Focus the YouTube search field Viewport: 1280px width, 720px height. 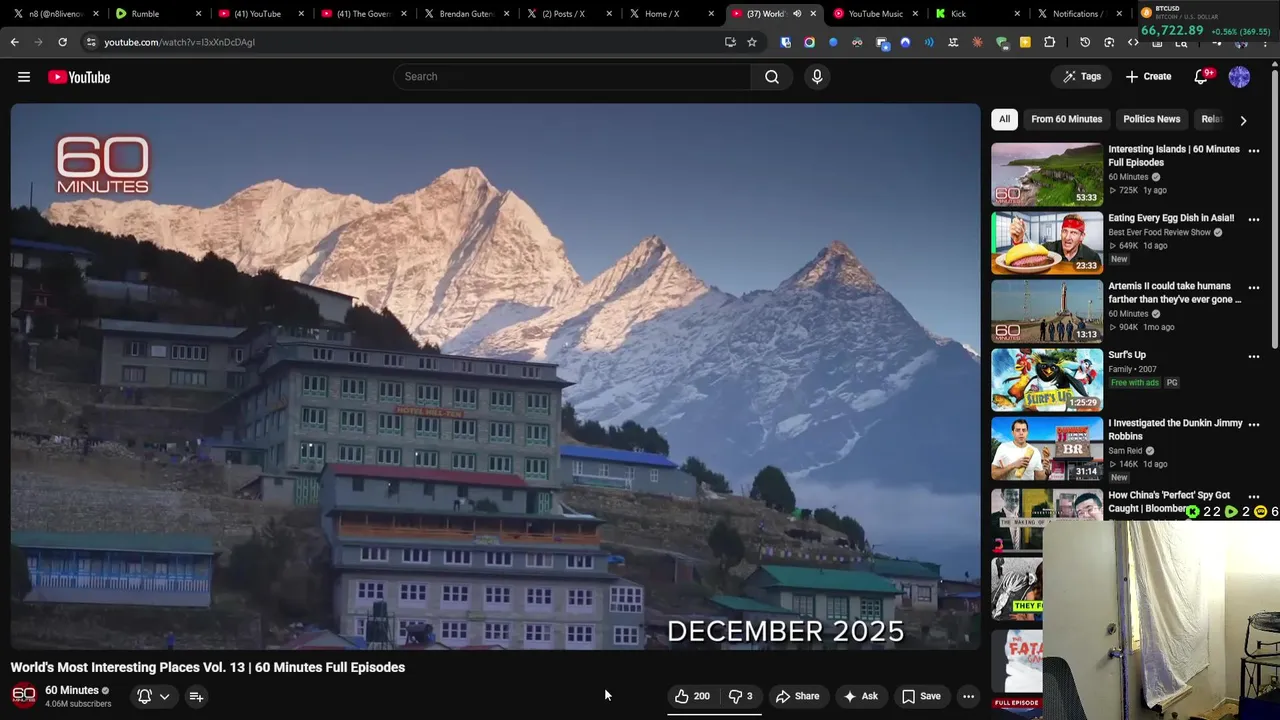[572, 77]
